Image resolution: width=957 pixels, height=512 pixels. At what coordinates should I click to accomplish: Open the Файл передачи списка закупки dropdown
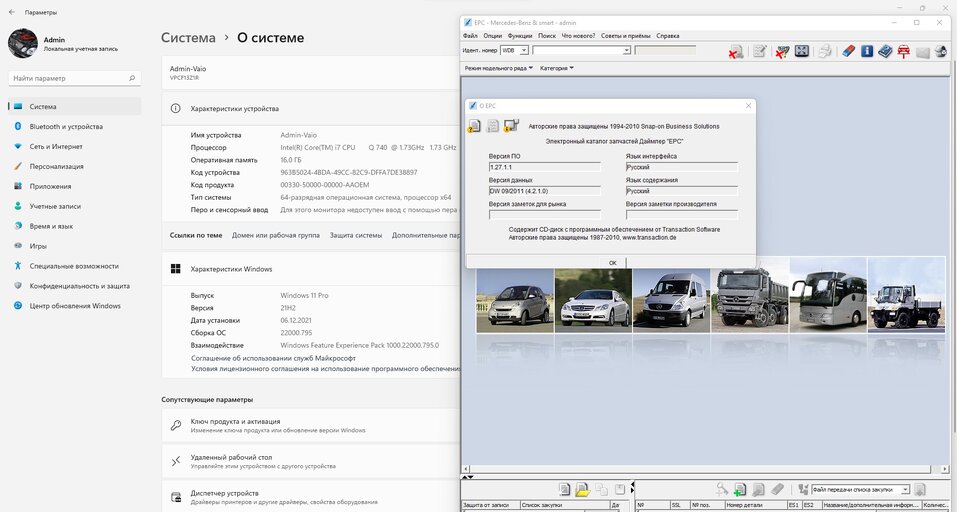905,489
